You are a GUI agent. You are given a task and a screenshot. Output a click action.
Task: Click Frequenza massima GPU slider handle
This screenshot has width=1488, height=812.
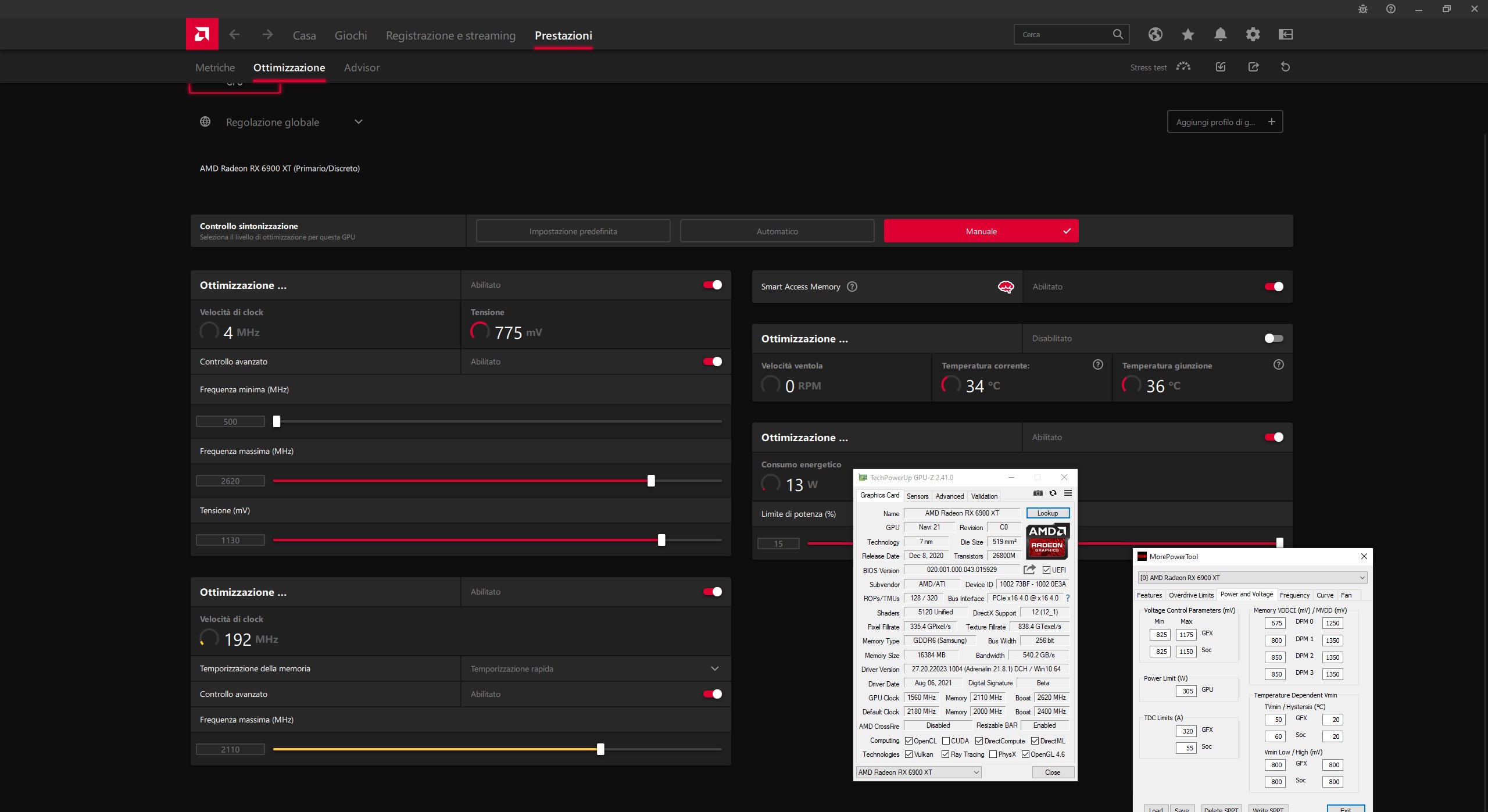[651, 481]
